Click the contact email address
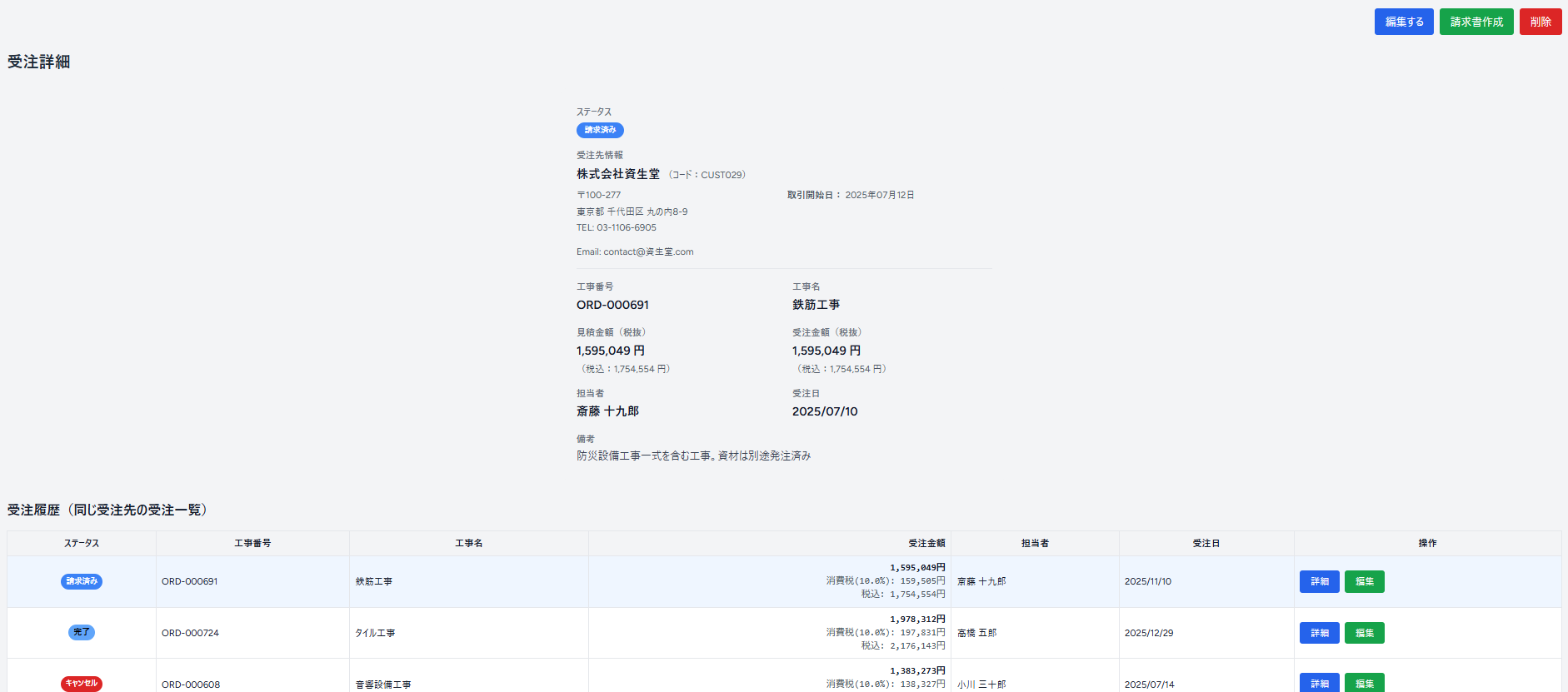1568x692 pixels. tap(648, 251)
